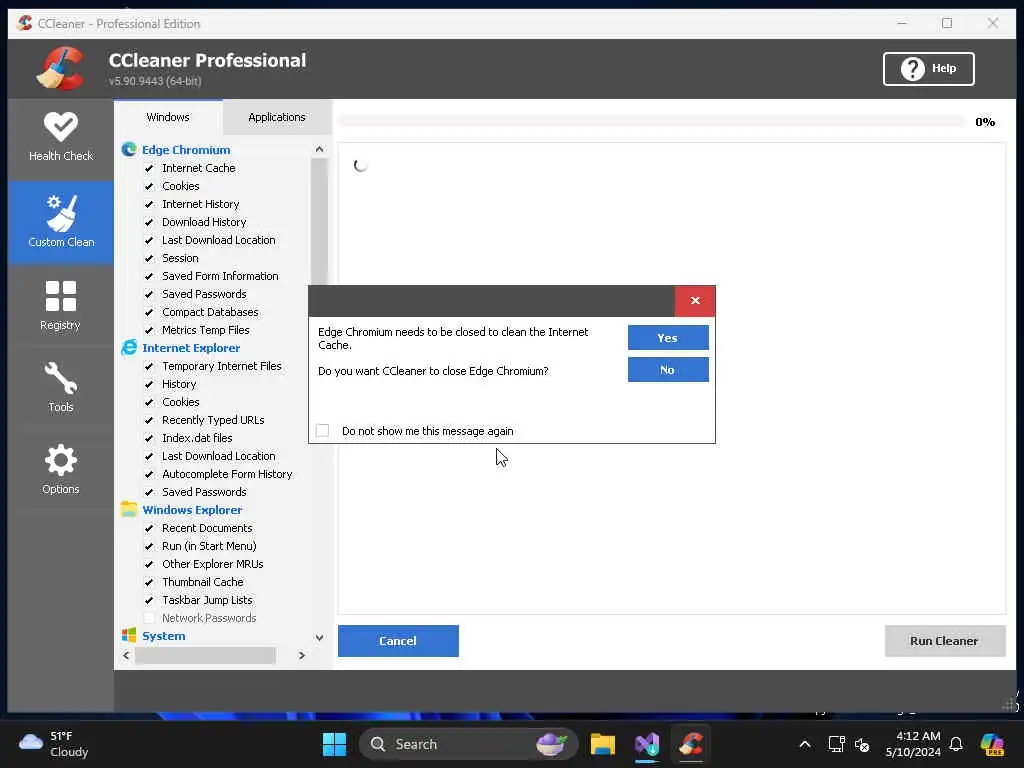1024x768 pixels.
Task: Click the horizontal scrollbar thumb below the list
Action: point(205,655)
